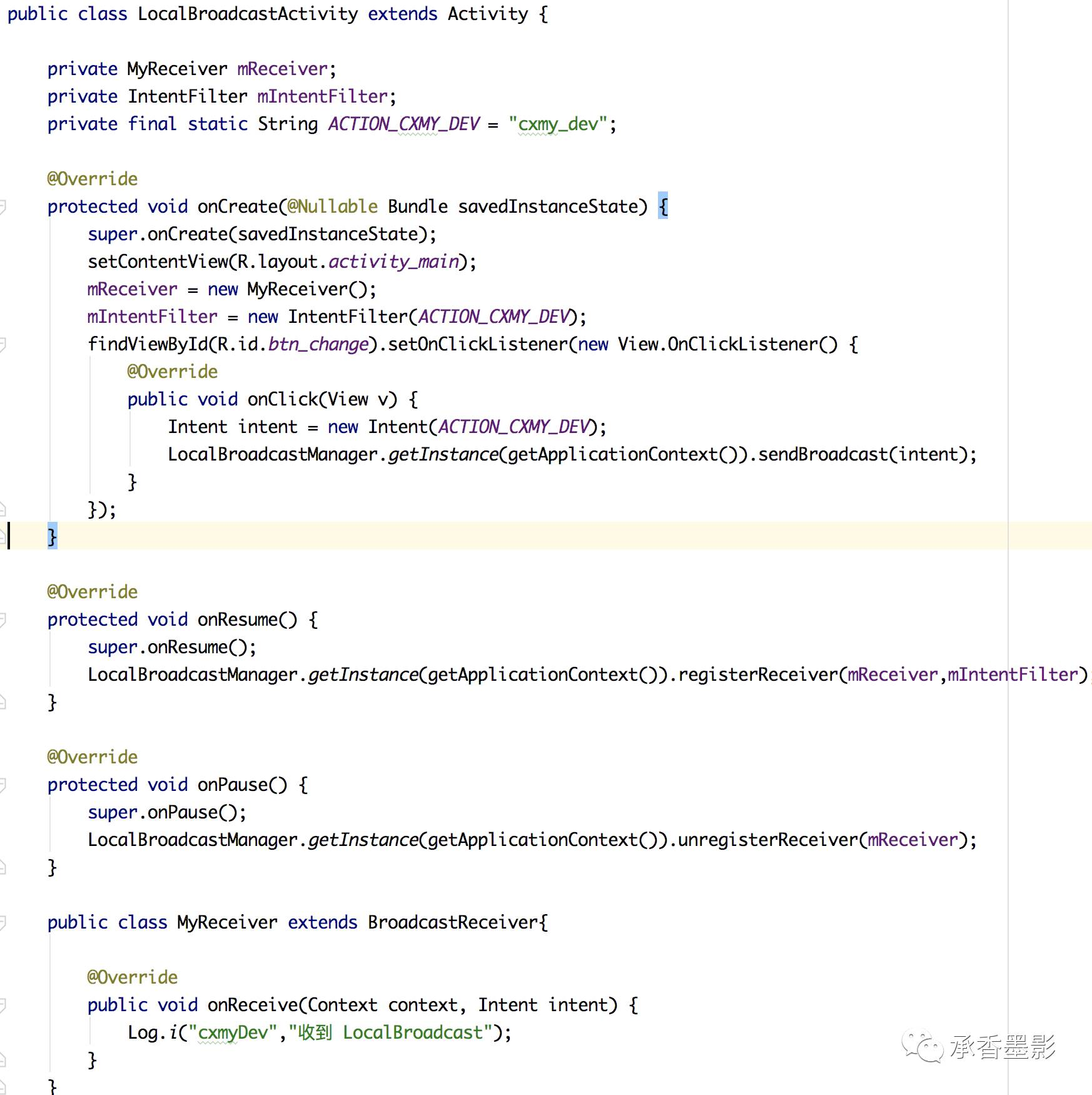Collapse the onResume method fold marker
This screenshot has height=1095, width=1092.
(x=5, y=619)
